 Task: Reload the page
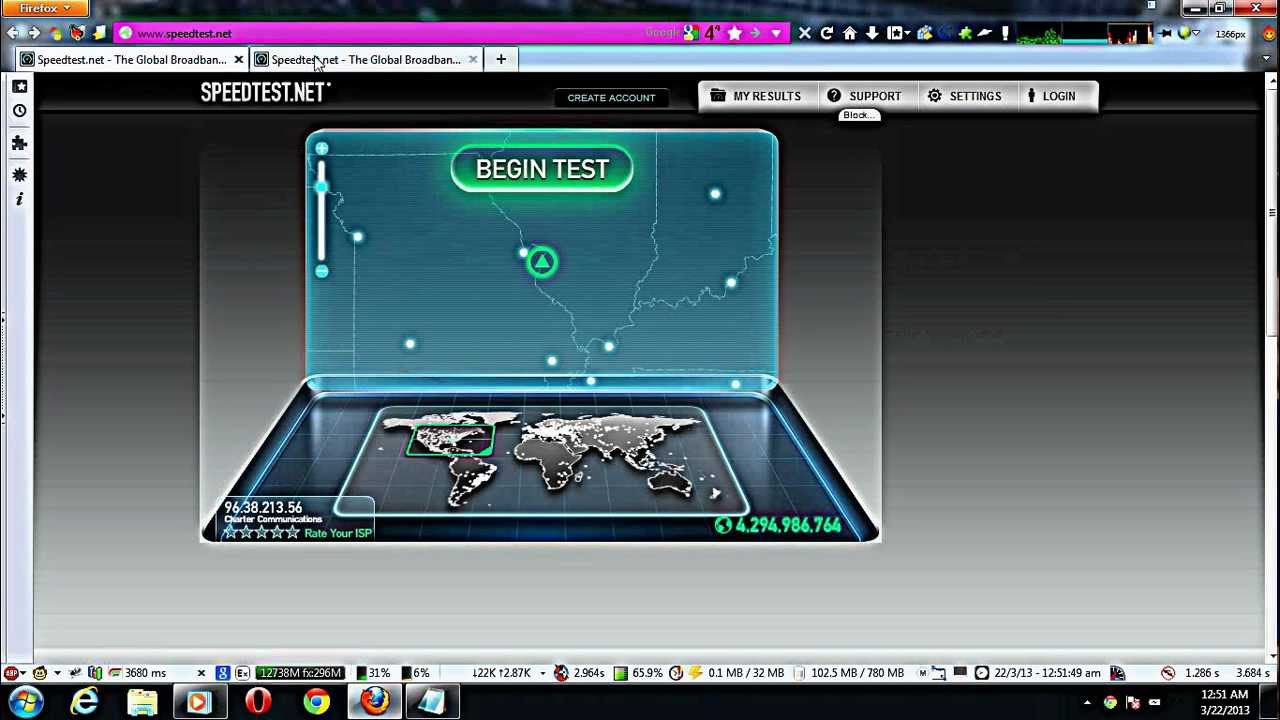point(827,33)
